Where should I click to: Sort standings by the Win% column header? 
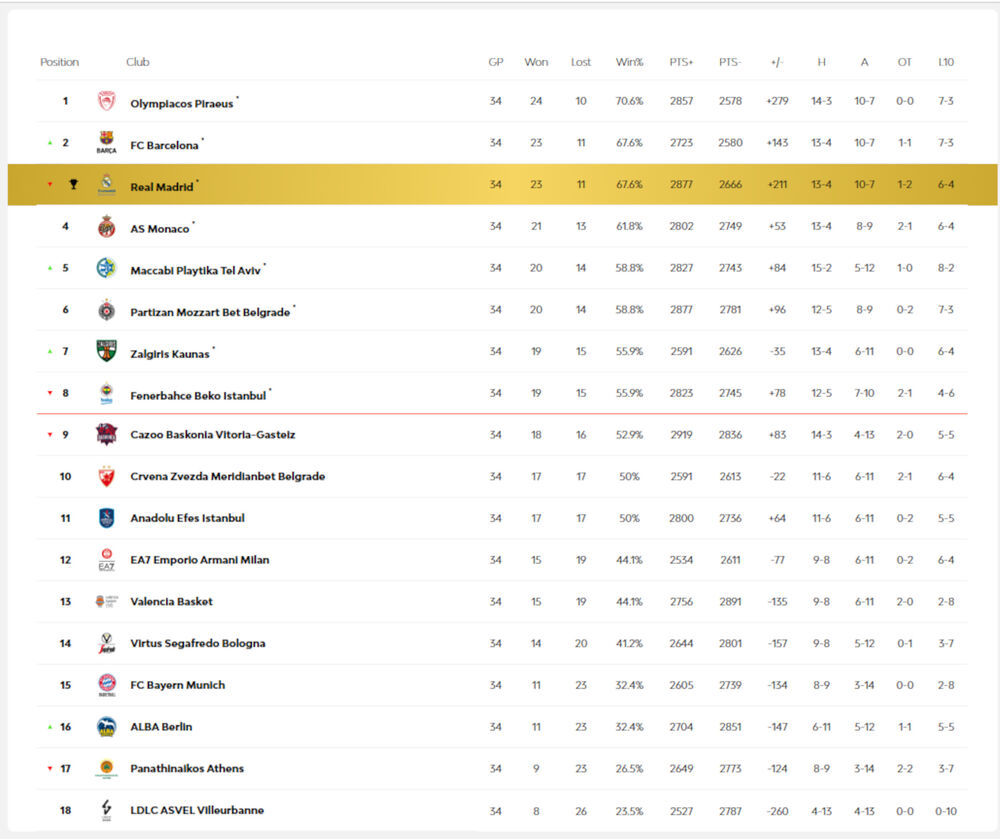click(630, 62)
